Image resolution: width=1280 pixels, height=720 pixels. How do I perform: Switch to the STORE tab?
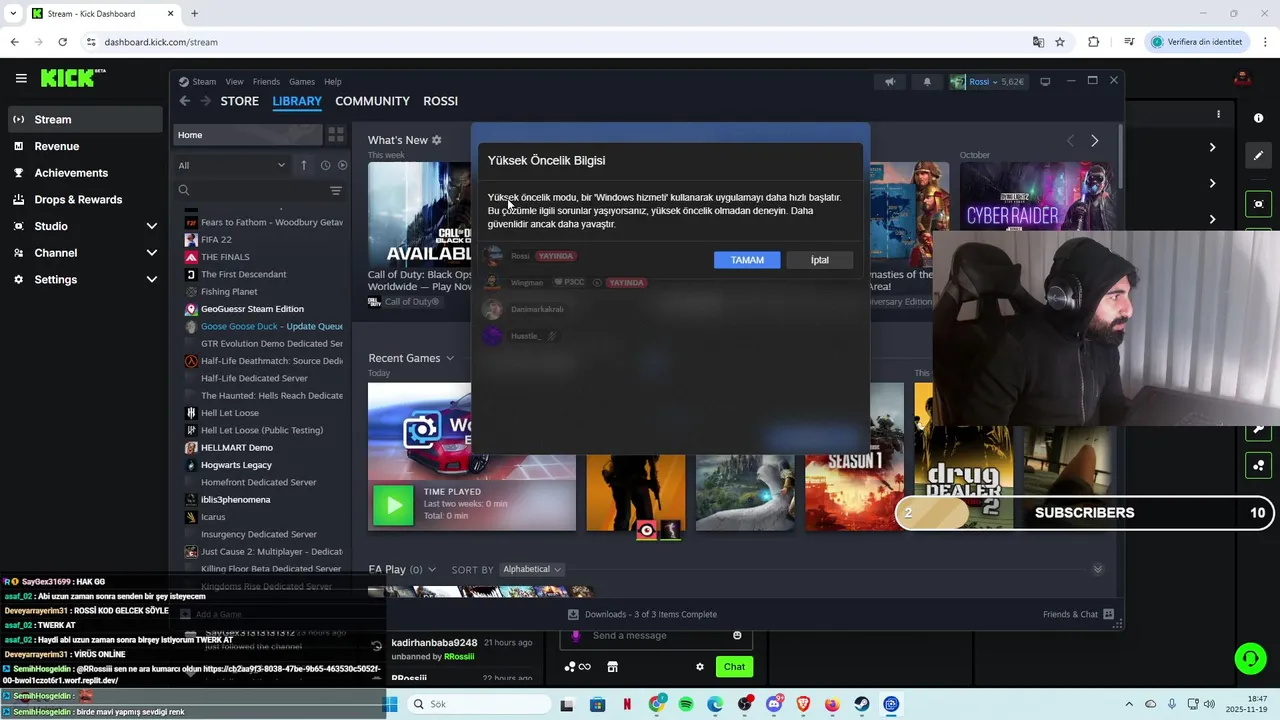tap(240, 101)
